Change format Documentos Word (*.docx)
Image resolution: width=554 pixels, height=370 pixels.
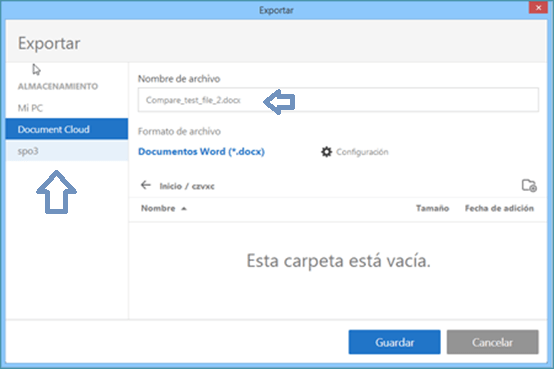(x=201, y=152)
